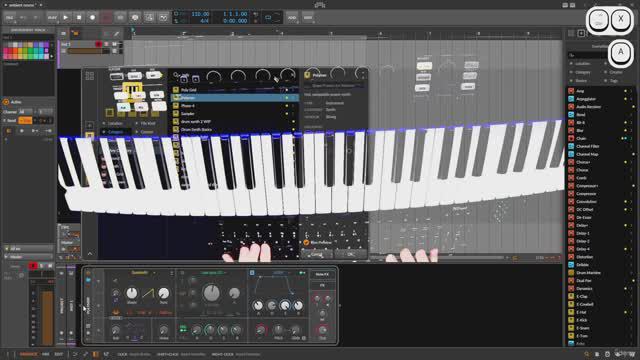This screenshot has height=360, width=640.
Task: Click the Distortion device icon
Action: (571, 257)
